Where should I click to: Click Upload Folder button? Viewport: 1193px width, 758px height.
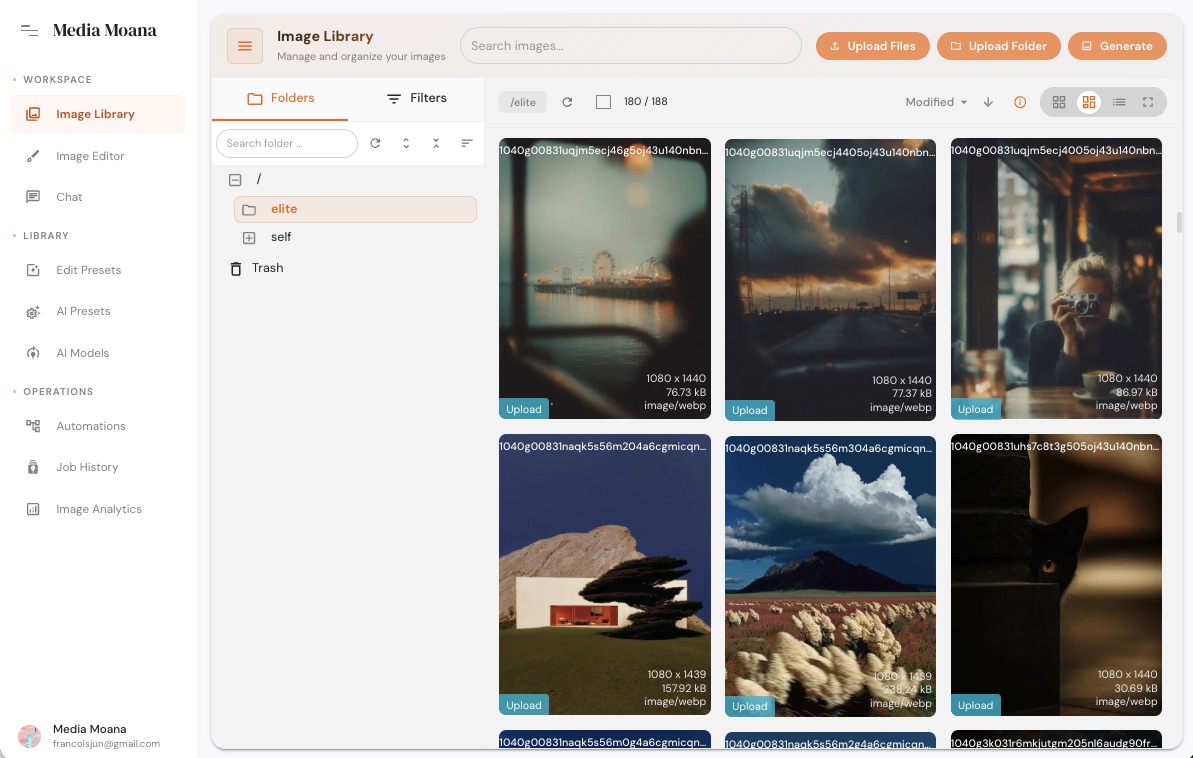(998, 46)
